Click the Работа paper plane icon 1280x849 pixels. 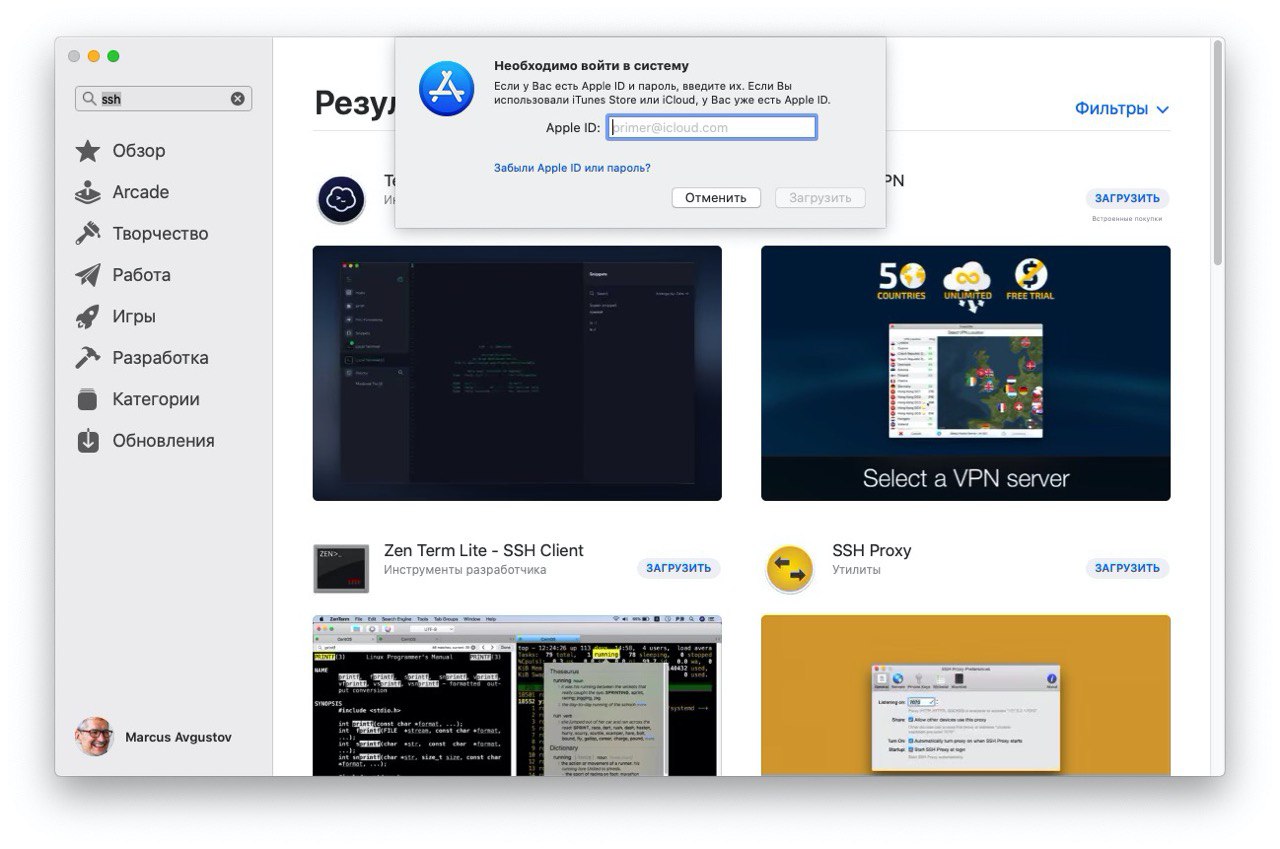[88, 275]
